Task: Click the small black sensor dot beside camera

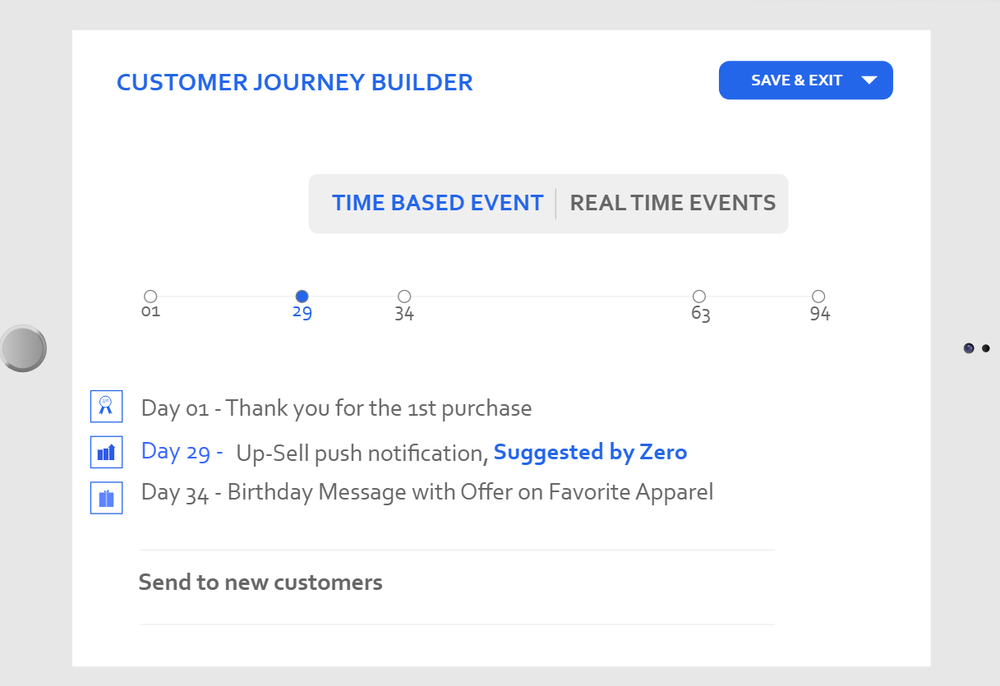Action: tap(986, 348)
